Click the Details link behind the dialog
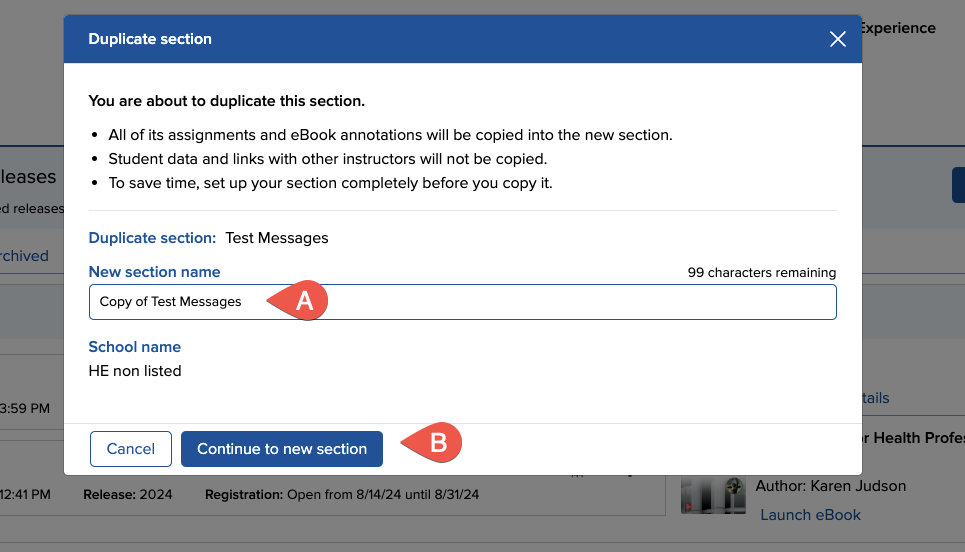Viewport: 965px width, 552px height. click(x=875, y=398)
